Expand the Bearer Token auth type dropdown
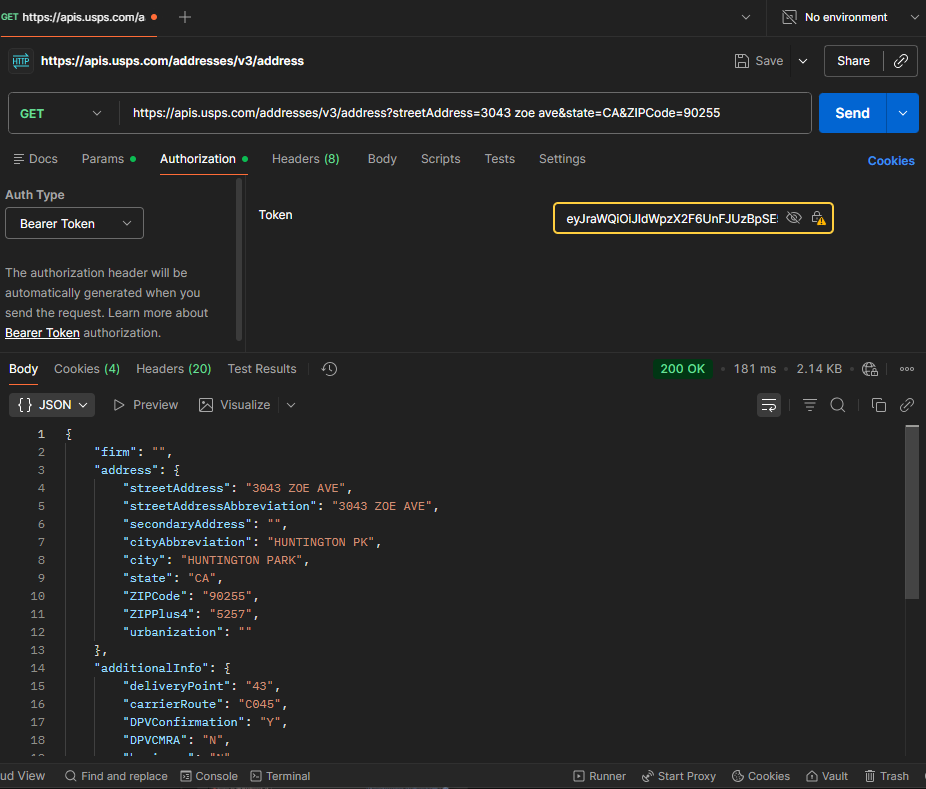926x789 pixels. click(x=75, y=224)
